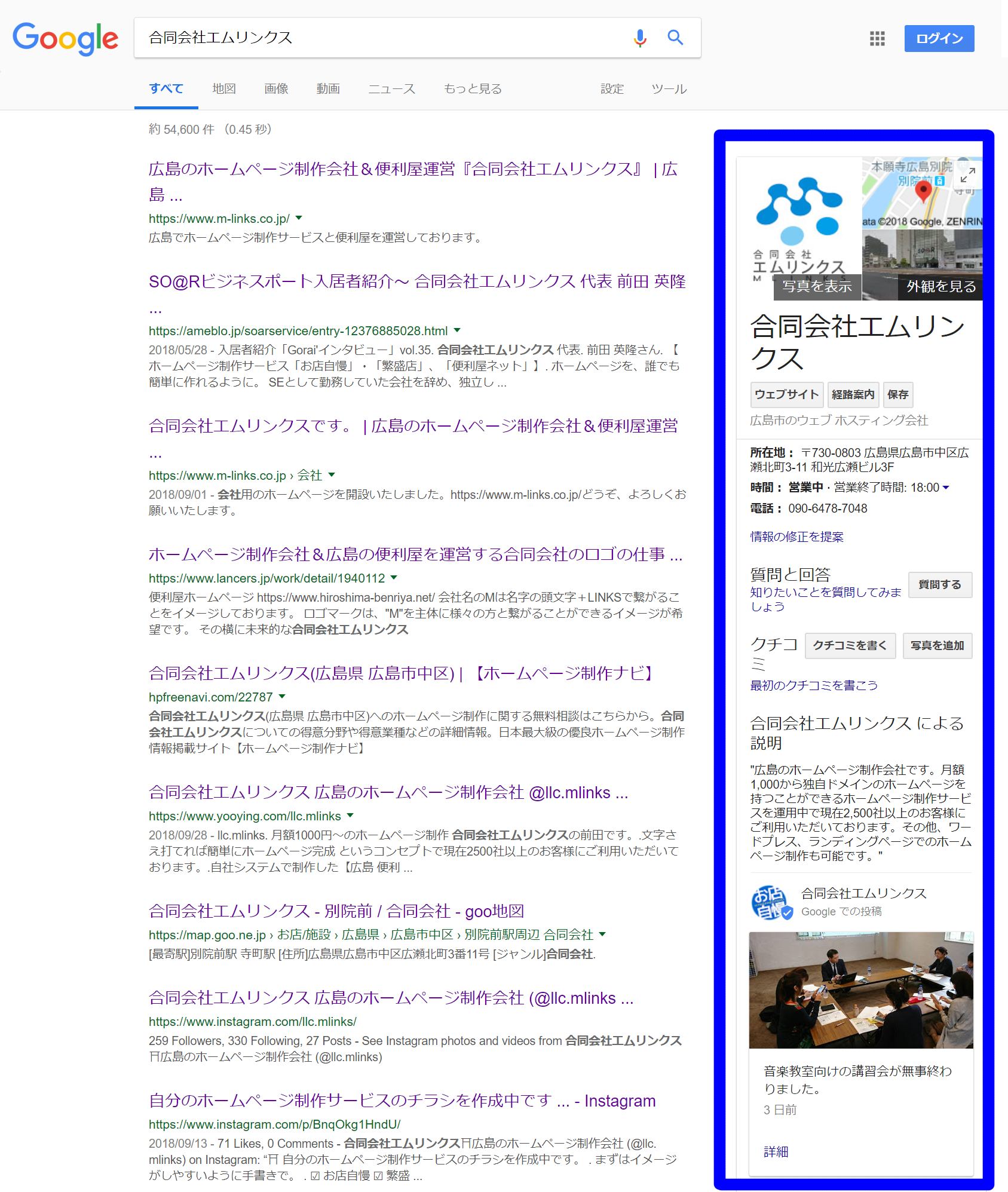Click the phone number 090-6478-7048
This screenshot has height=1192, width=1008.
828,508
